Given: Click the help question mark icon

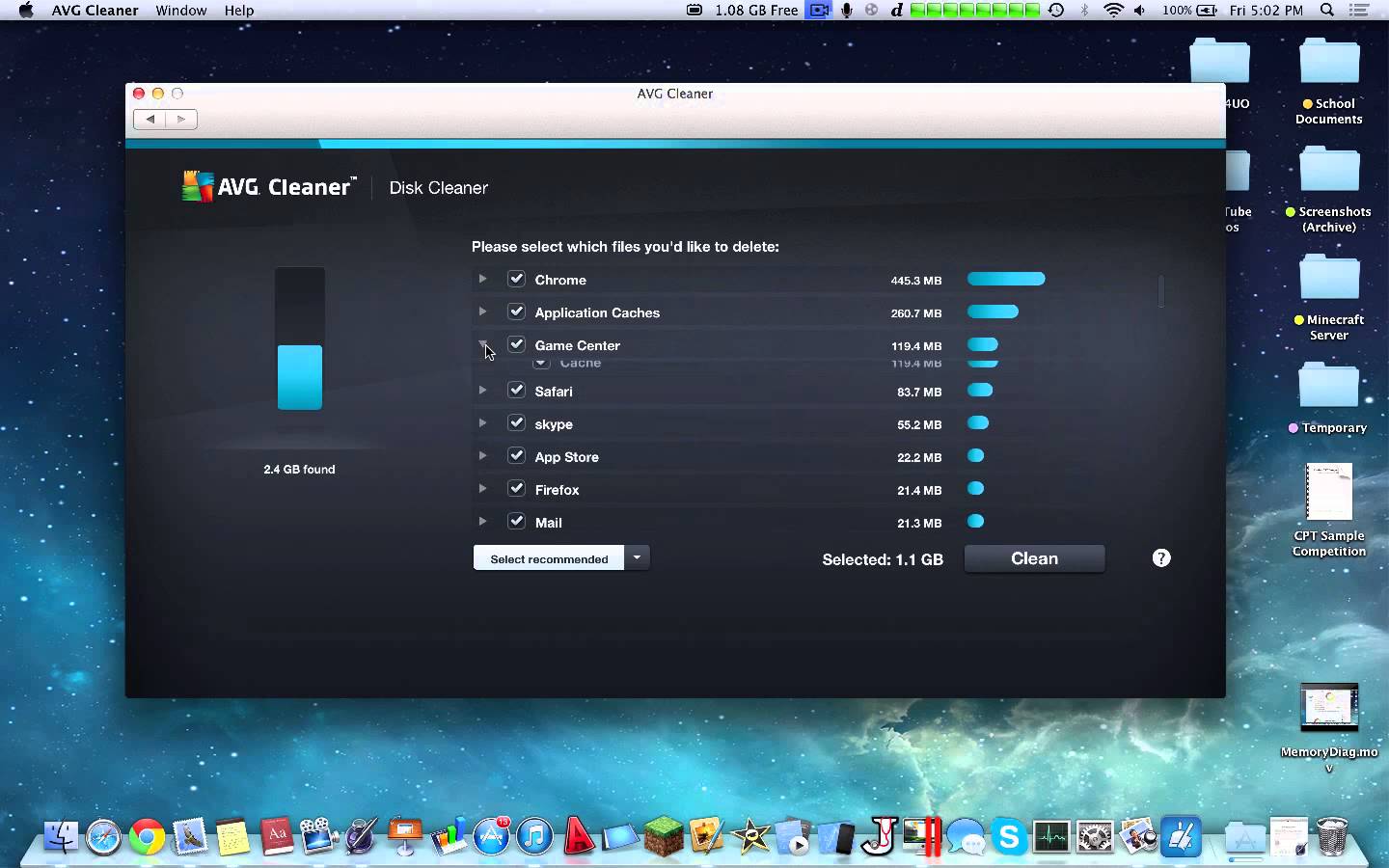Looking at the screenshot, I should [1161, 558].
